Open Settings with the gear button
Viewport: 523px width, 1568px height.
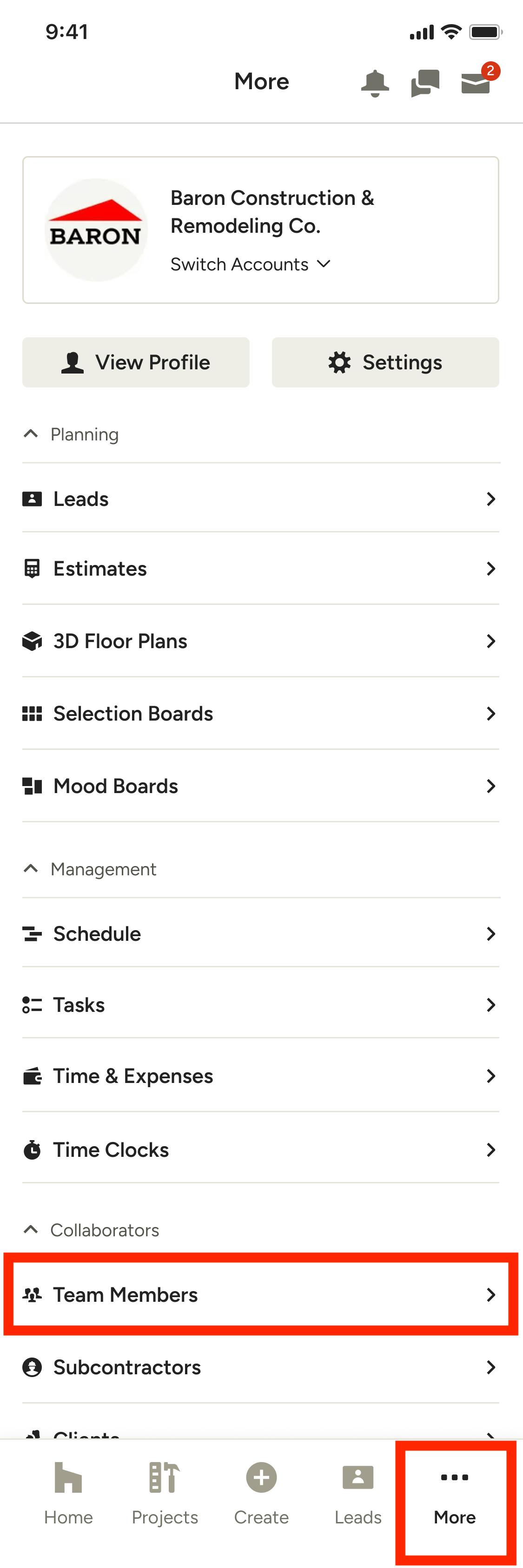[x=385, y=362]
